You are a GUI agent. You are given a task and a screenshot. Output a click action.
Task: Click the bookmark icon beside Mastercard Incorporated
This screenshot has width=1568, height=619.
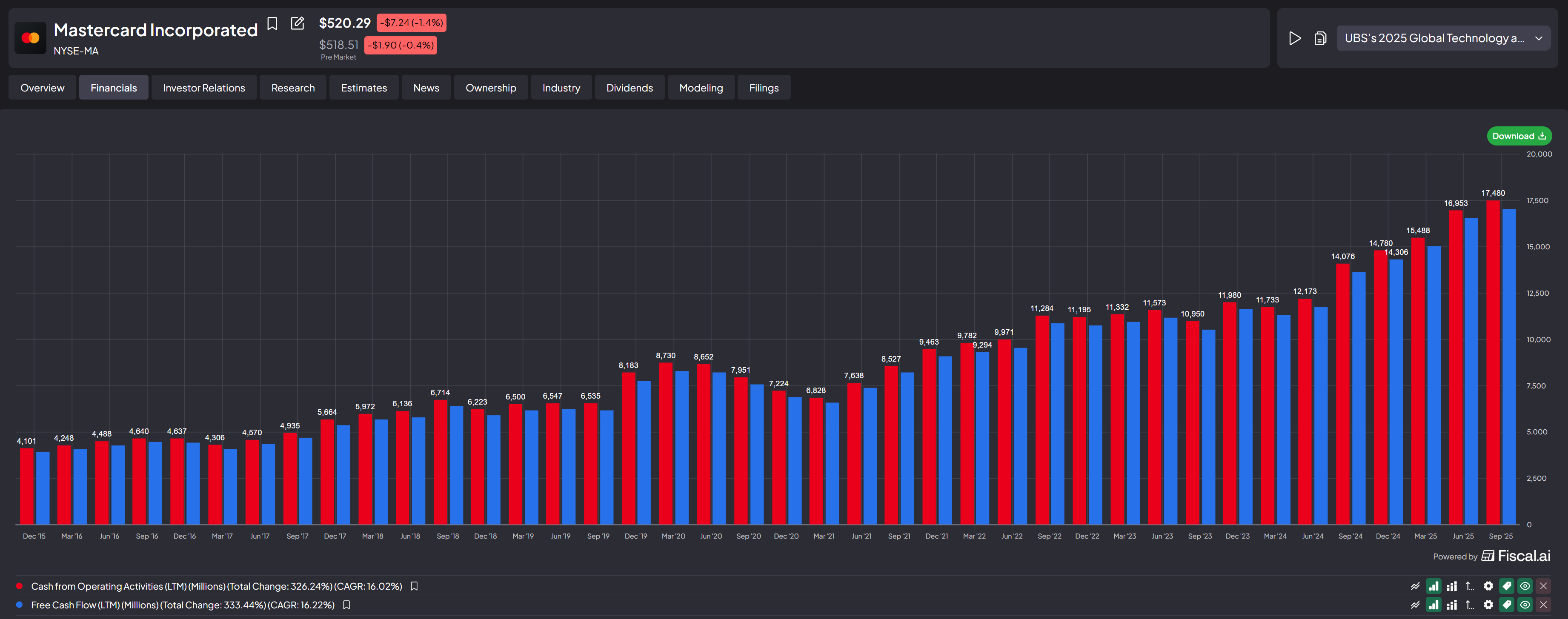pos(273,24)
